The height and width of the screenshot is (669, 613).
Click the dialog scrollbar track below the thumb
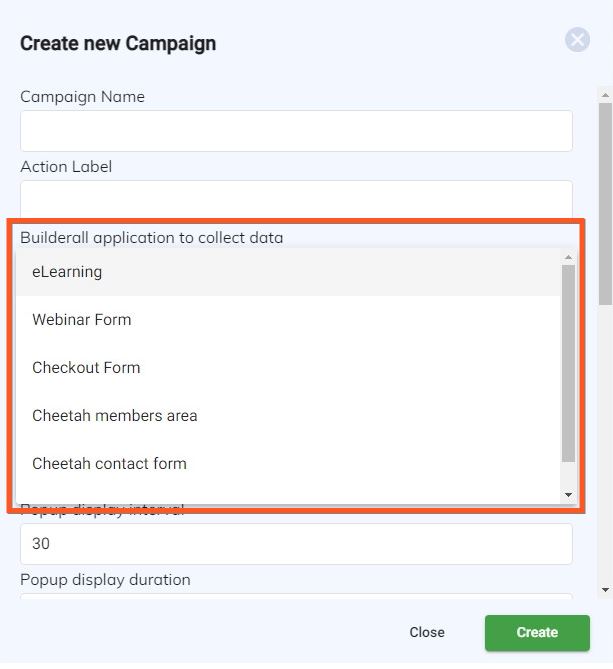click(605, 444)
